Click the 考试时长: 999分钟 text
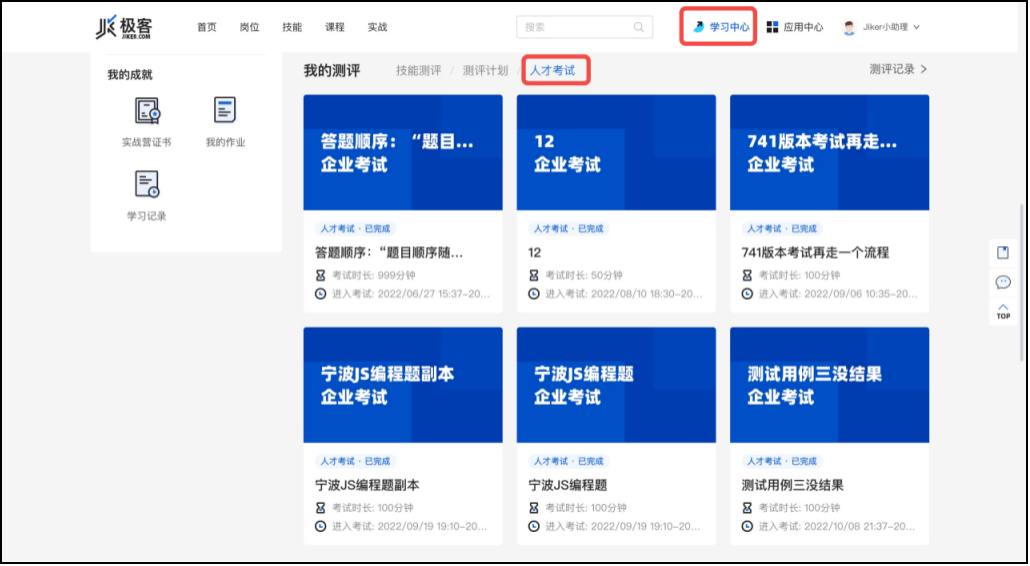Viewport: 1030px width, 566px height. (x=373, y=275)
